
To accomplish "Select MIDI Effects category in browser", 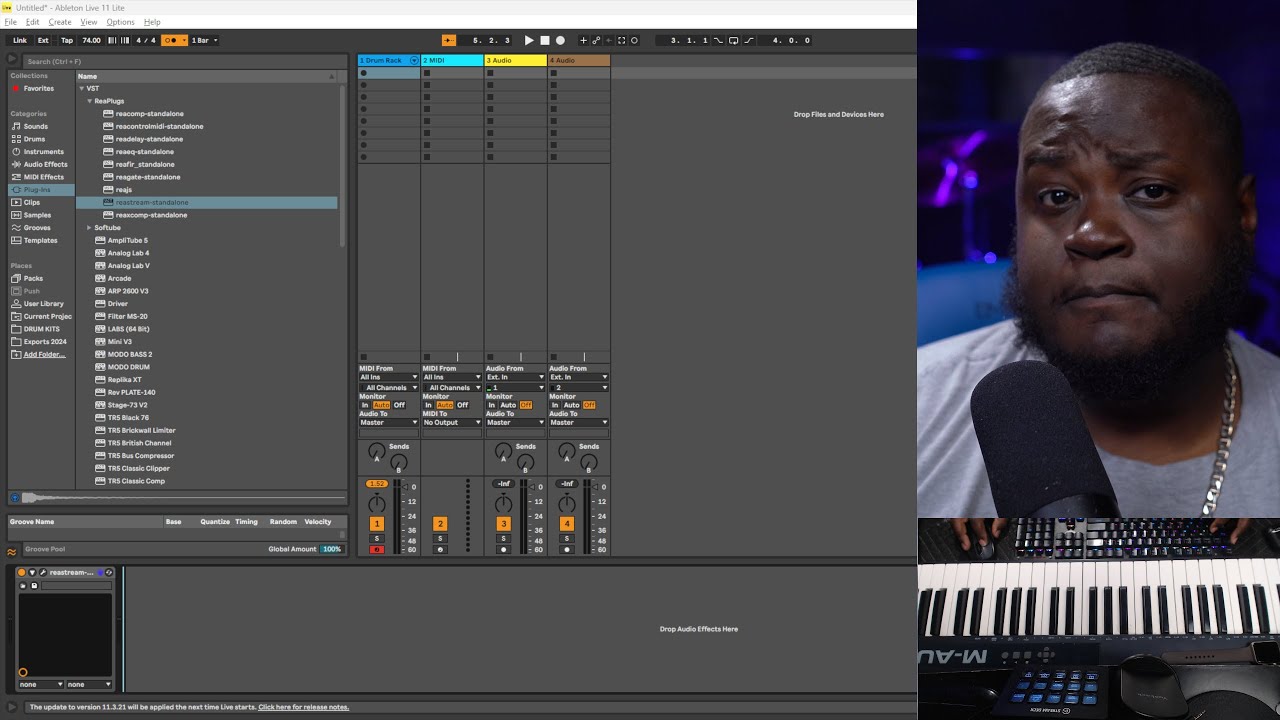I will (x=43, y=177).
